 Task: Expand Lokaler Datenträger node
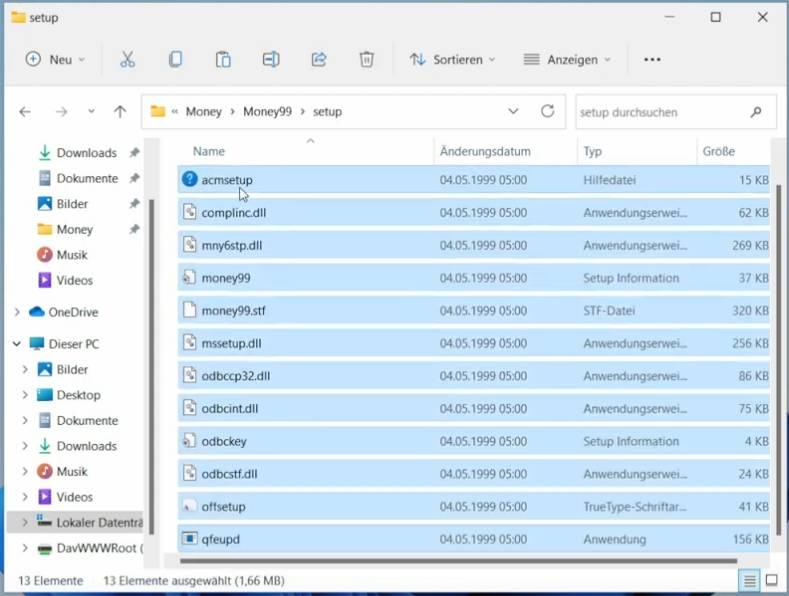(x=25, y=523)
